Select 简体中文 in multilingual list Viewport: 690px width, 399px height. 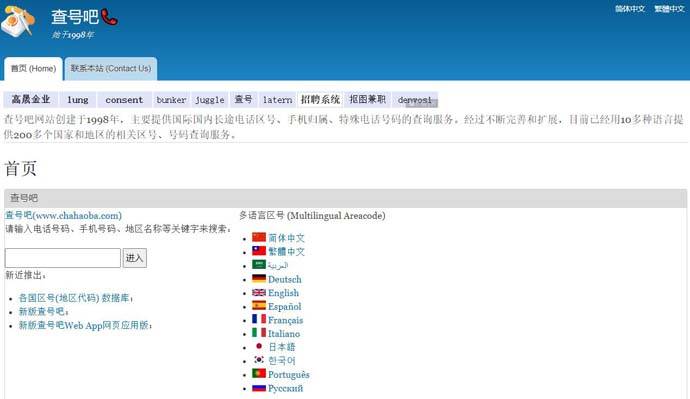click(x=286, y=238)
